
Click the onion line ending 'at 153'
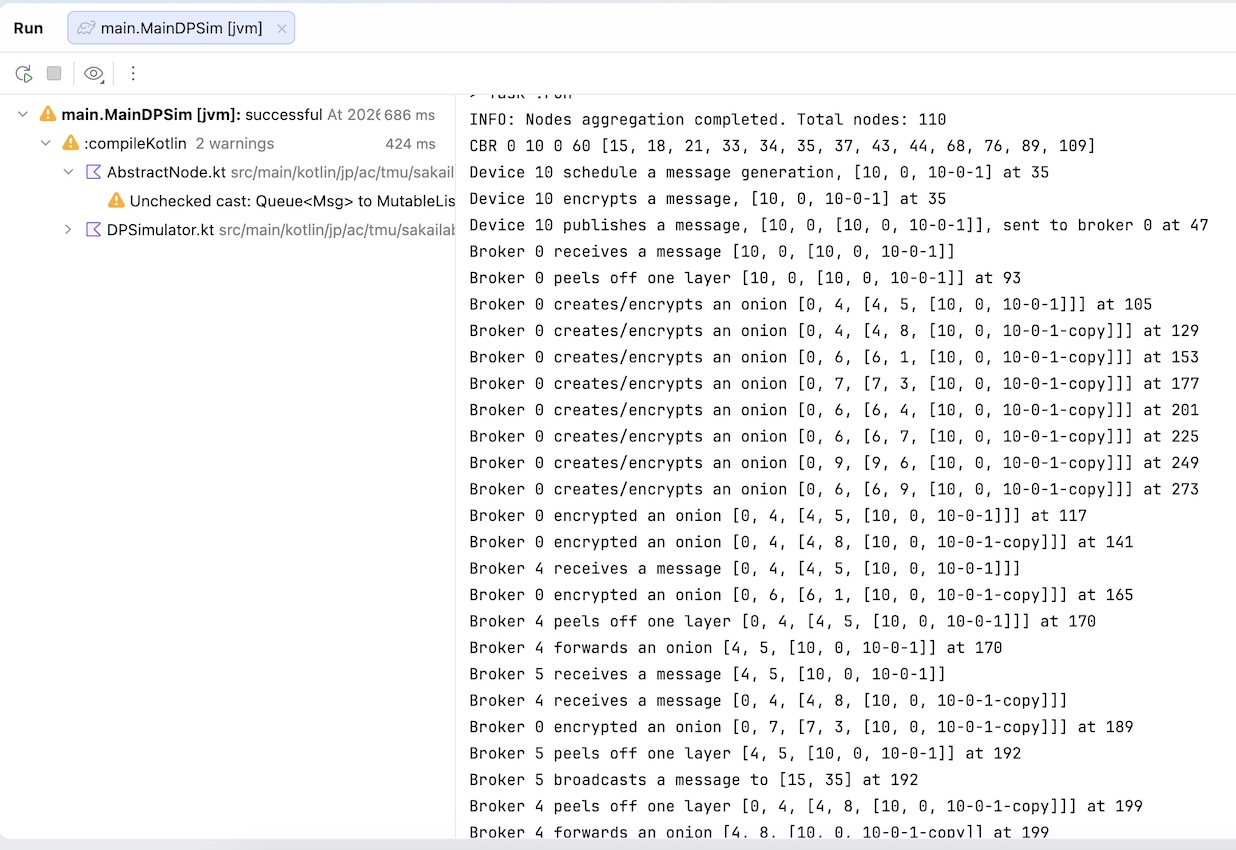tap(834, 357)
